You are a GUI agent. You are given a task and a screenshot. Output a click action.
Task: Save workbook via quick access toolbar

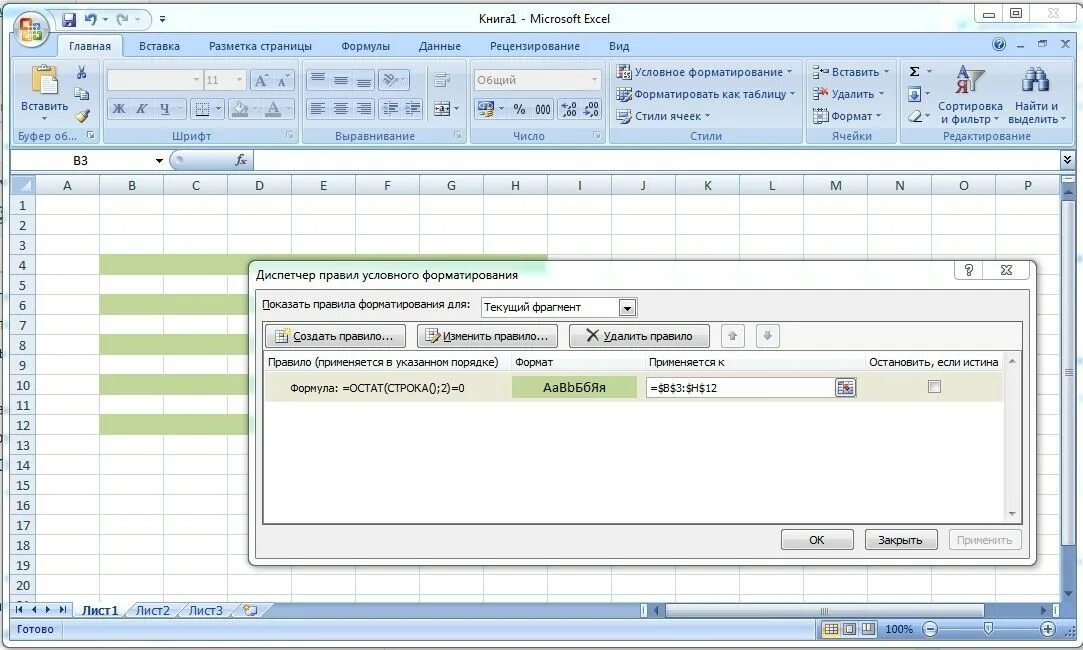click(69, 19)
